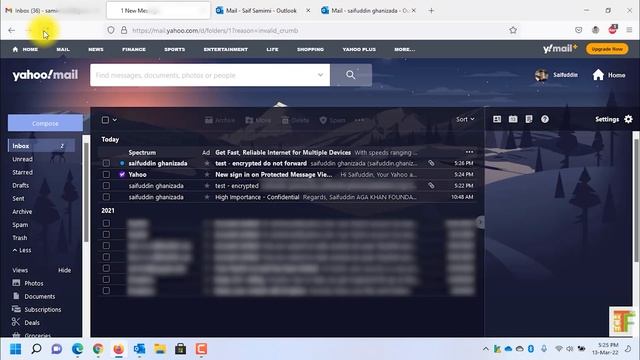Check the Yahoo New sign in email
The width and height of the screenshot is (640, 360).
click(x=106, y=174)
